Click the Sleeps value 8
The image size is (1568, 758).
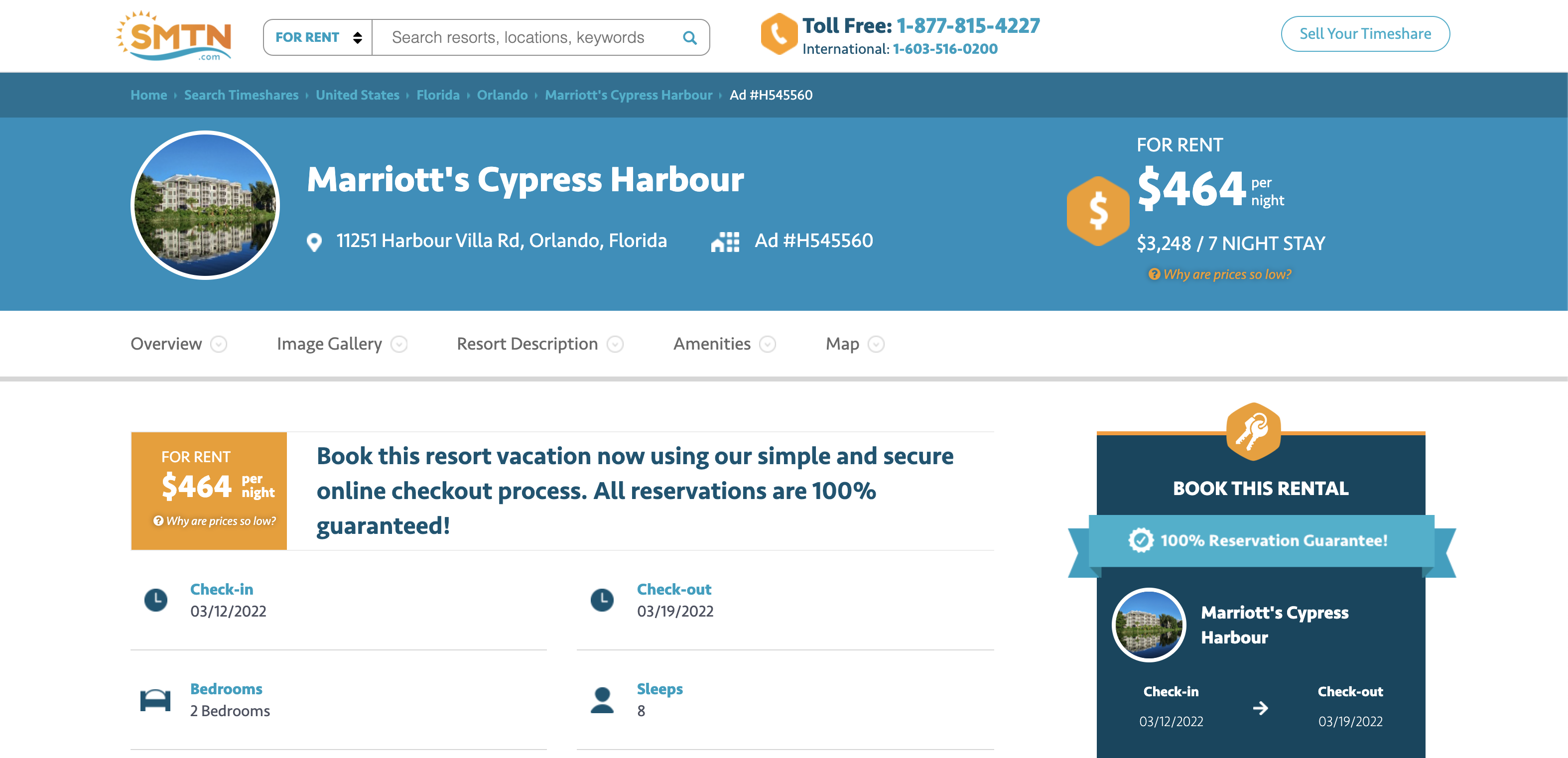click(641, 711)
